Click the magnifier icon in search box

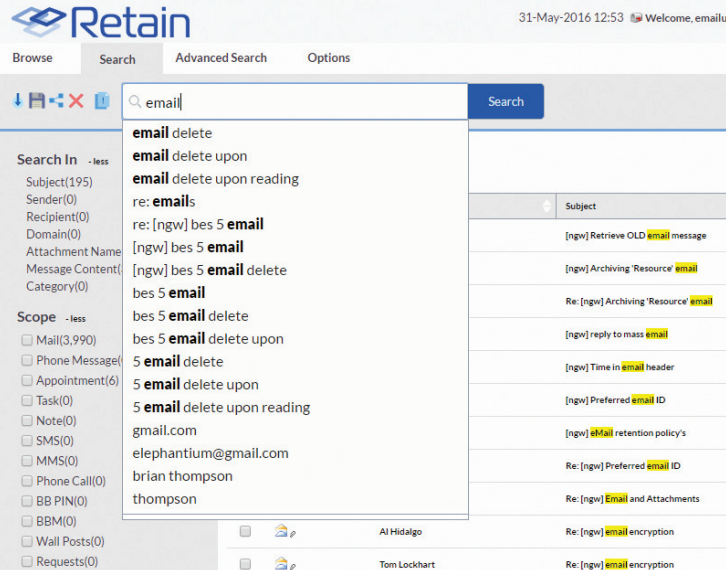click(135, 102)
